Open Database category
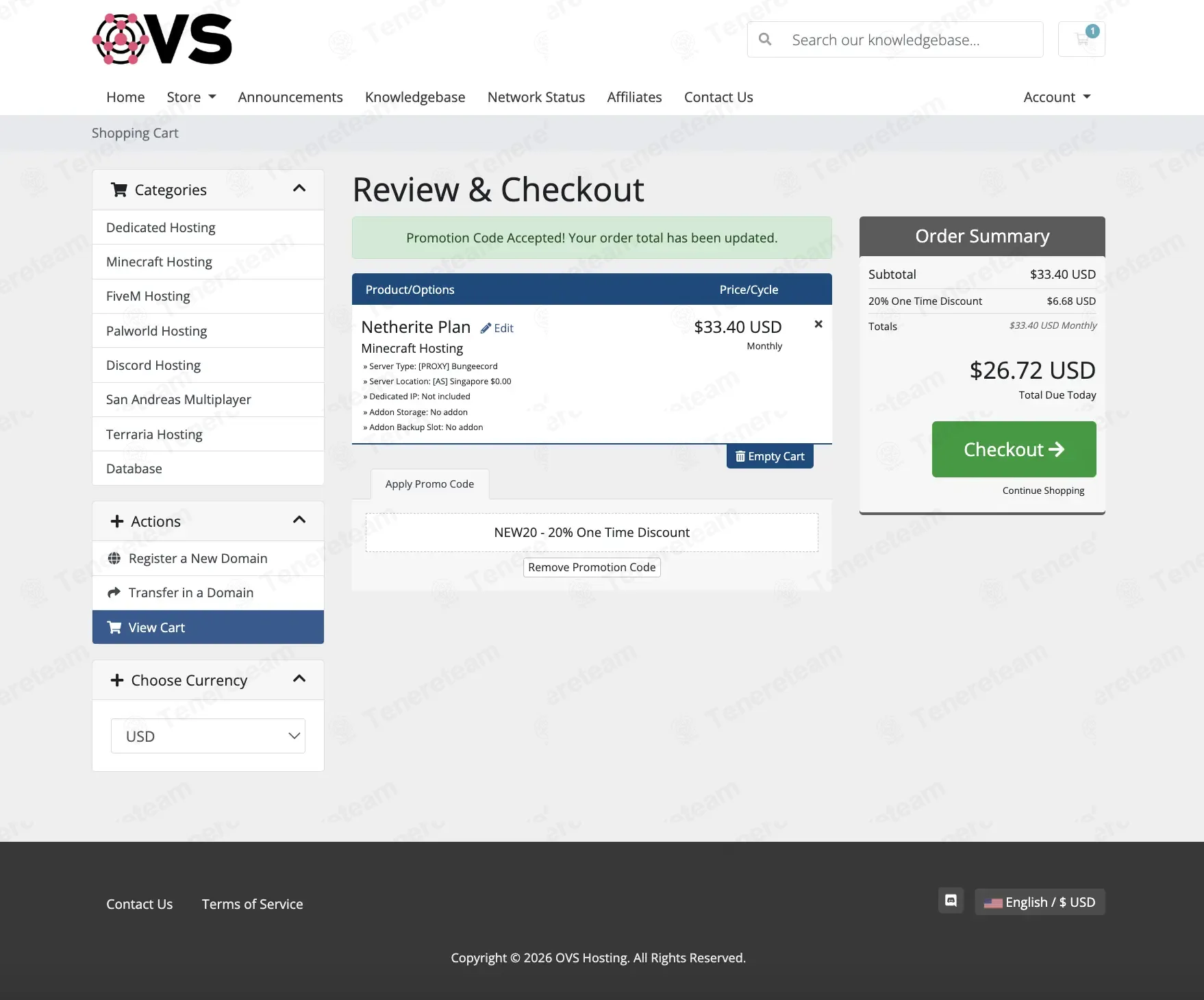This screenshot has height=1000, width=1204. point(208,468)
